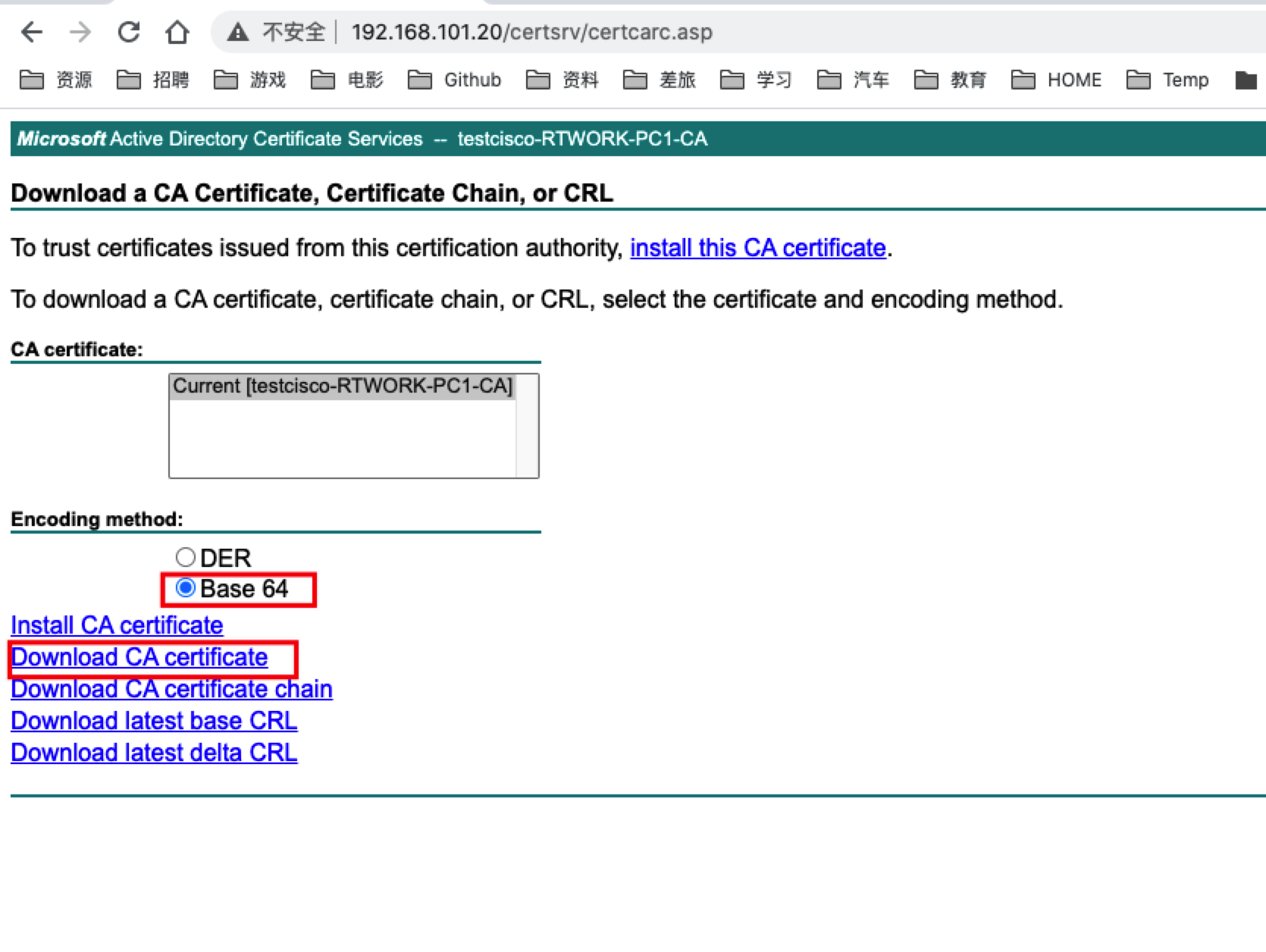Click the browser forward arrow
The height and width of the screenshot is (952, 1266).
(x=80, y=32)
